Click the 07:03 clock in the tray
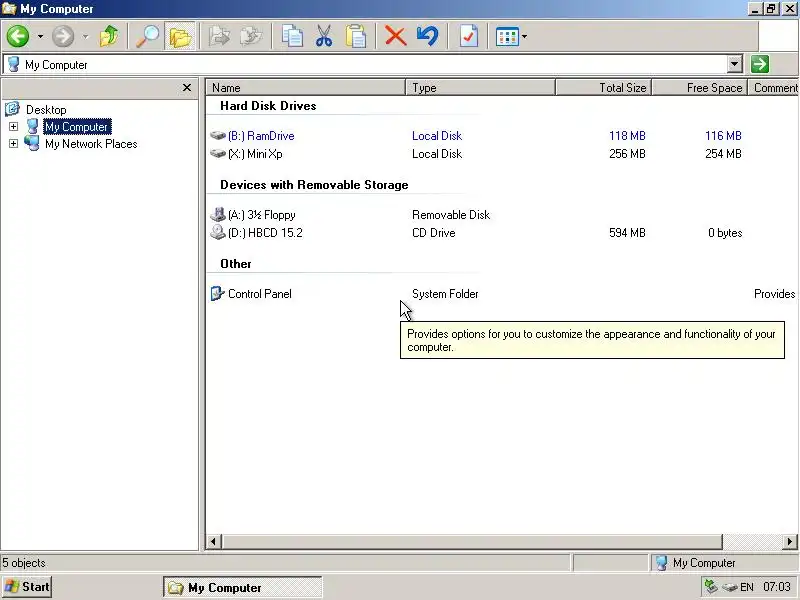The image size is (800, 600). pos(777,587)
